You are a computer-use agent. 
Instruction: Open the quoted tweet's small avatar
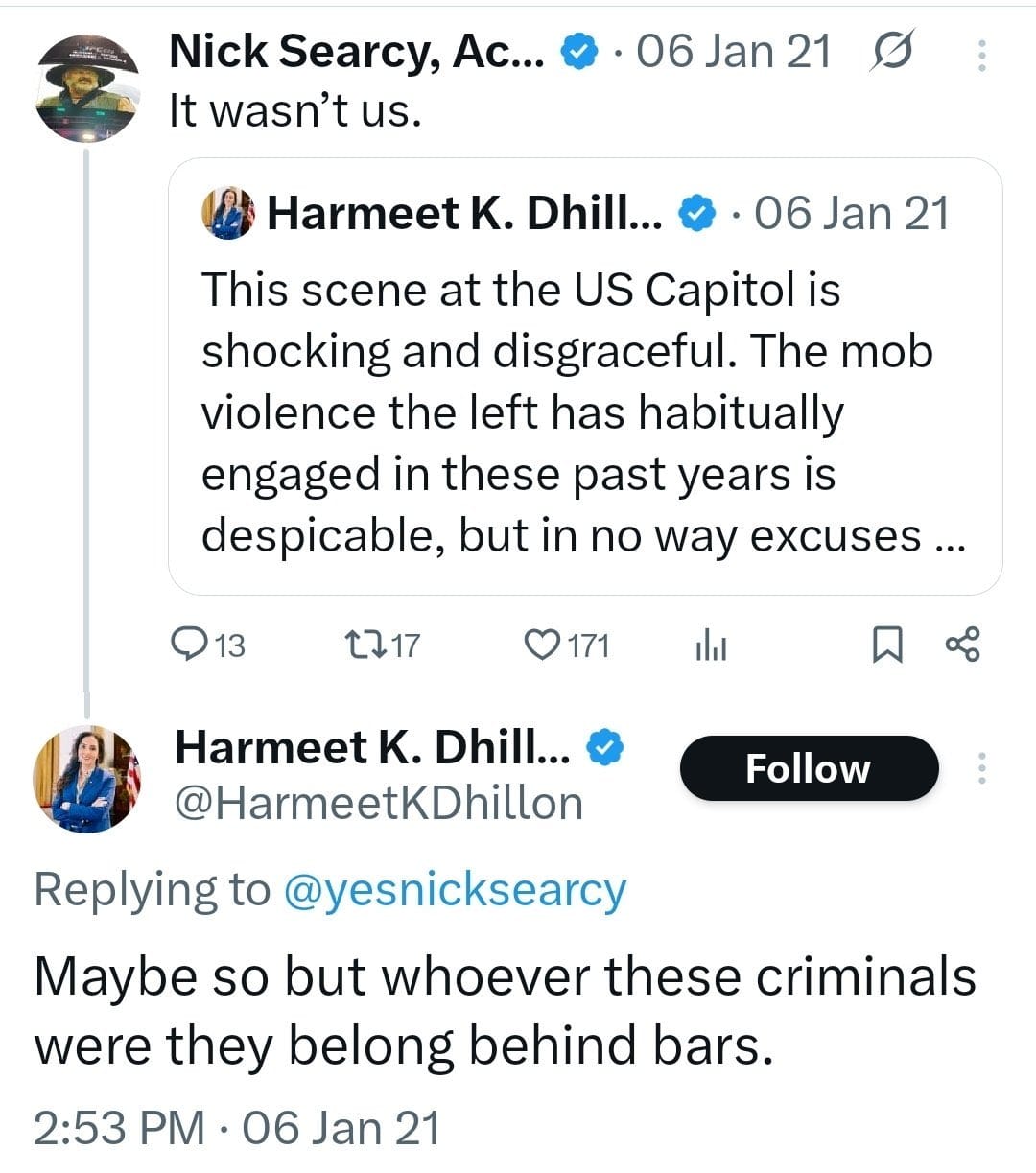click(x=228, y=213)
